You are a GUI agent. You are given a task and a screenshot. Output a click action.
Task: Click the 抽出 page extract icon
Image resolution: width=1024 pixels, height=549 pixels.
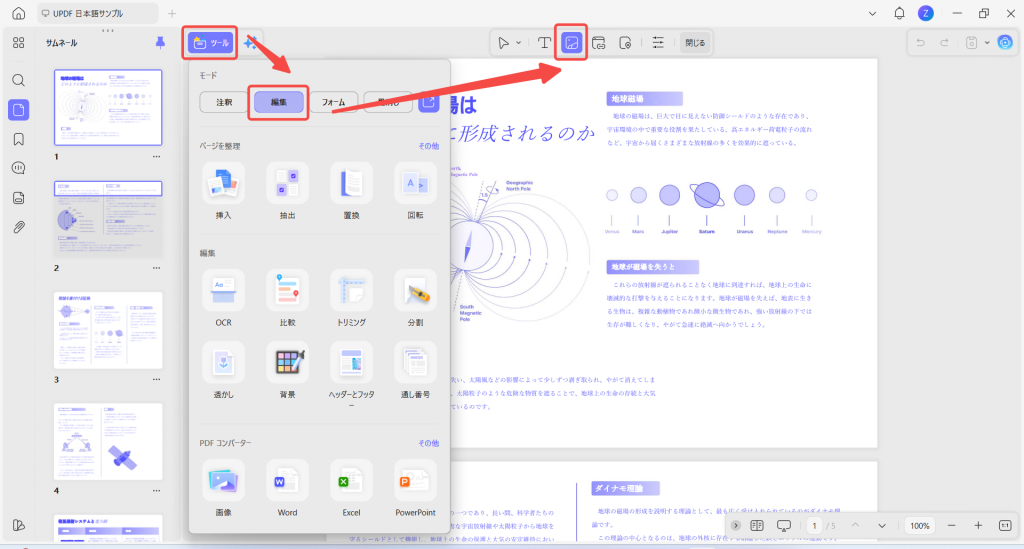287,183
